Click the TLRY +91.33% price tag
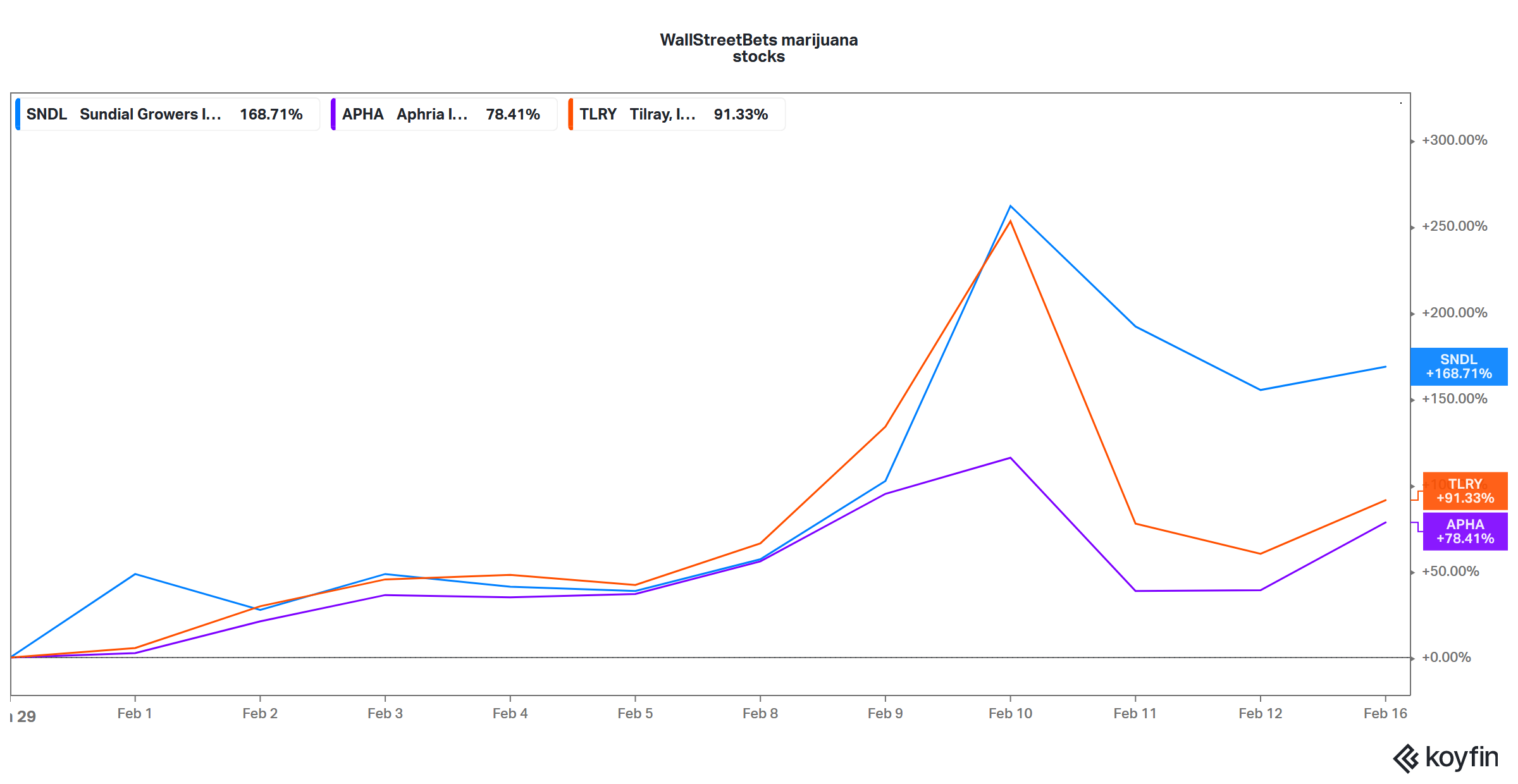This screenshot has height=784, width=1518. point(1466,491)
